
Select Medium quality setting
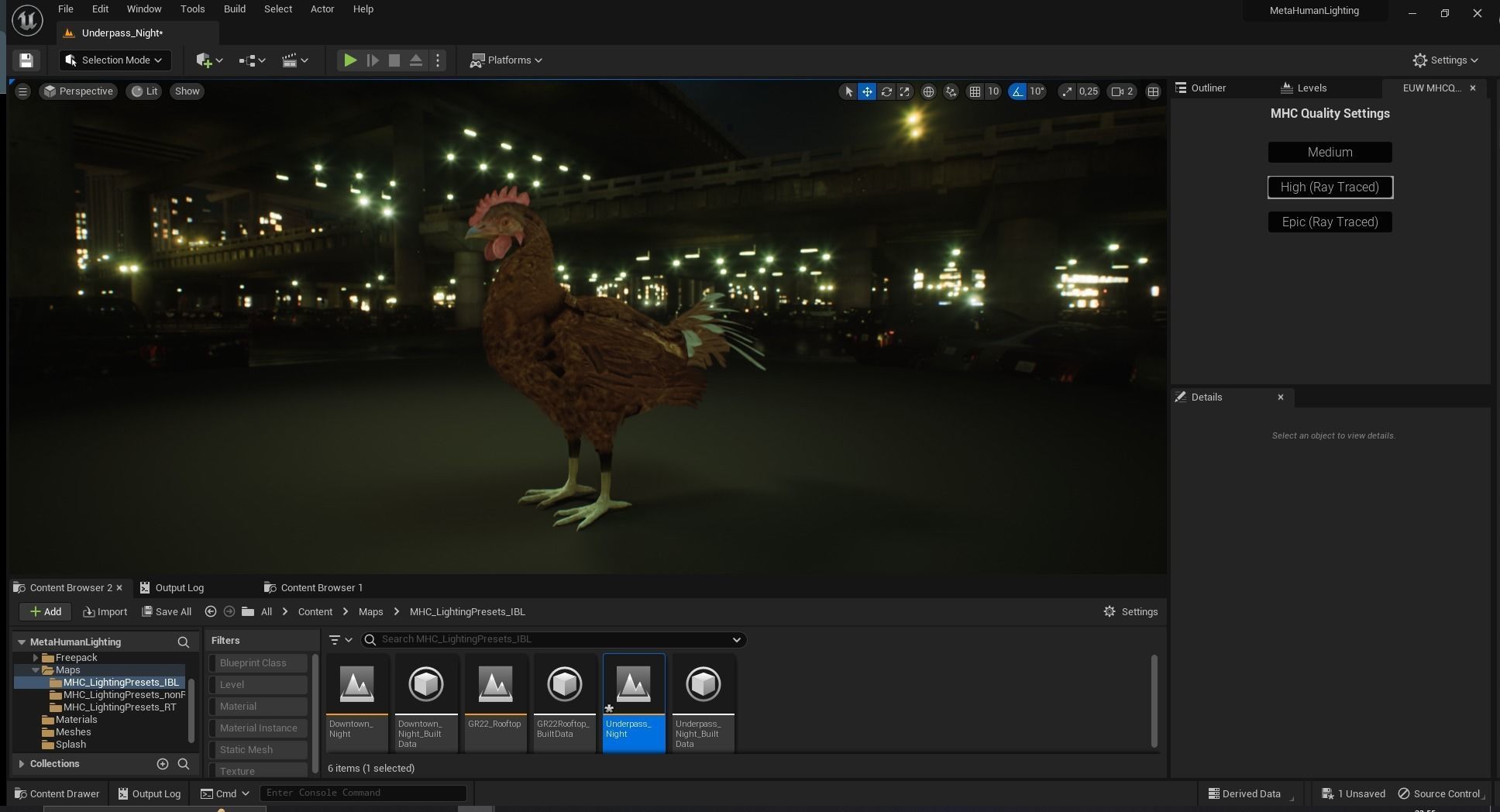tap(1330, 152)
